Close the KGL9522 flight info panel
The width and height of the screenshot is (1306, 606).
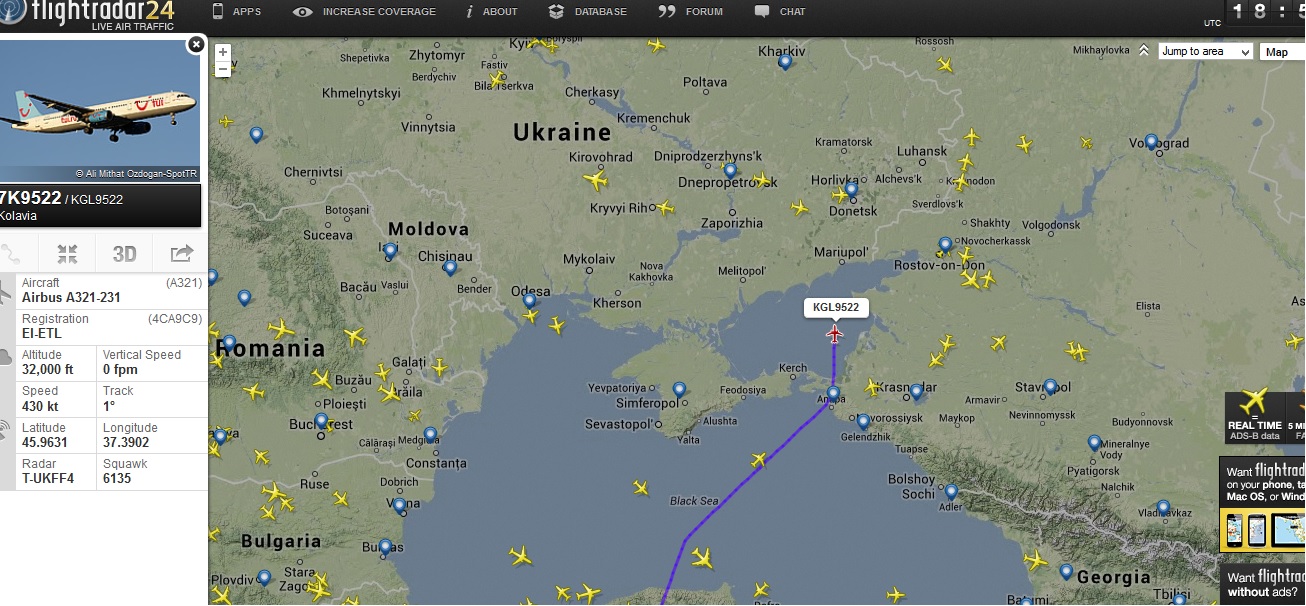point(196,44)
